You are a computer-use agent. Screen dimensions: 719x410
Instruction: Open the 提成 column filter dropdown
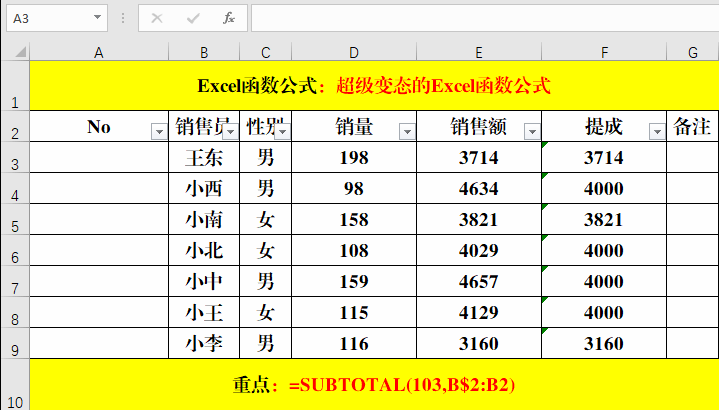click(x=657, y=132)
